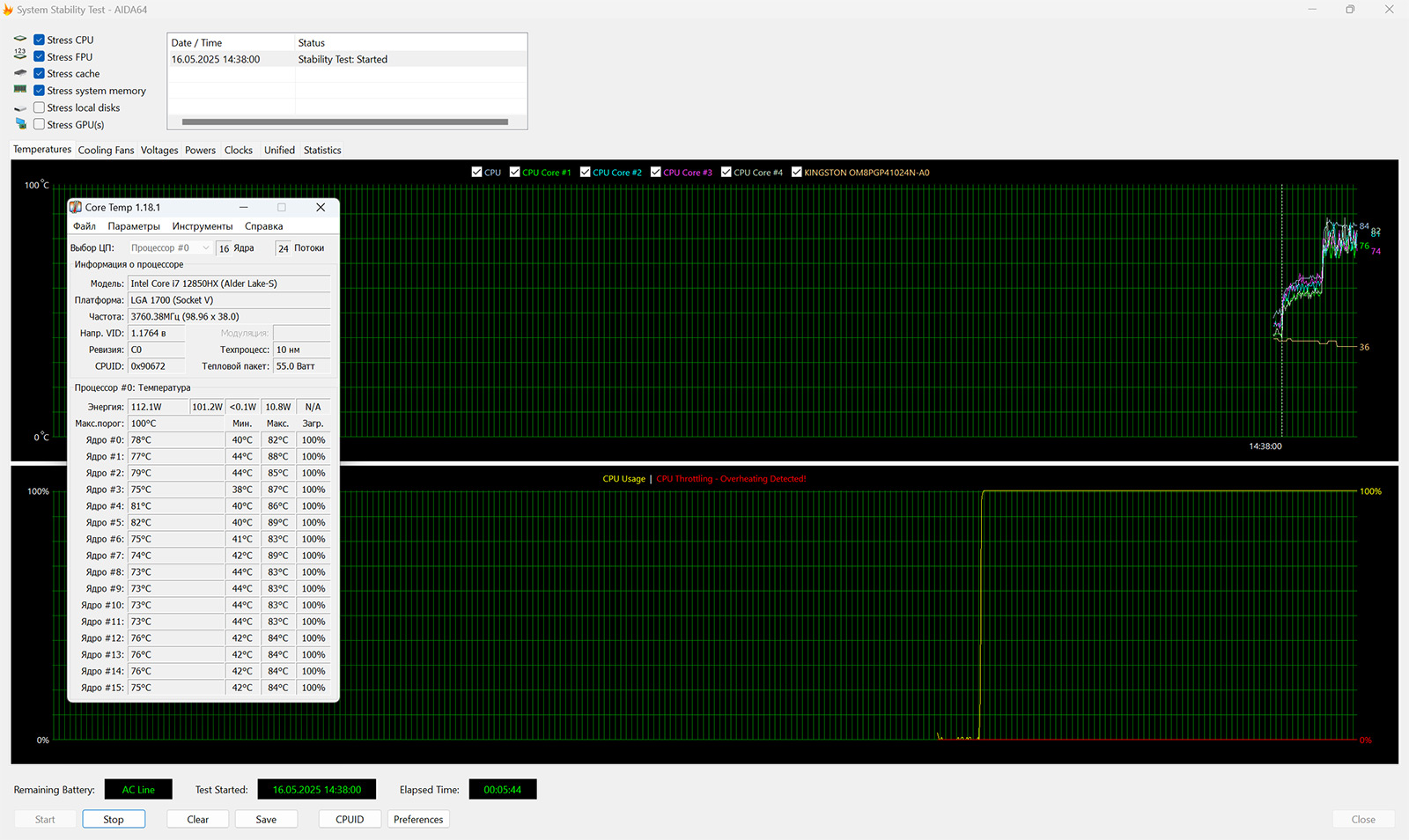Restore down the AIDA64 window
The height and width of the screenshot is (840, 1409).
pyautogui.click(x=1350, y=10)
